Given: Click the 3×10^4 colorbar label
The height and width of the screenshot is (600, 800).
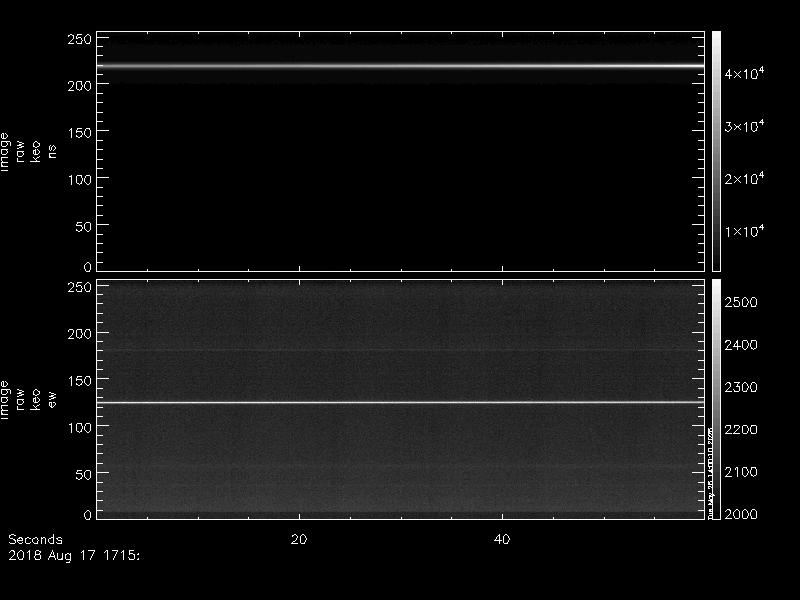Looking at the screenshot, I should pyautogui.click(x=744, y=126).
